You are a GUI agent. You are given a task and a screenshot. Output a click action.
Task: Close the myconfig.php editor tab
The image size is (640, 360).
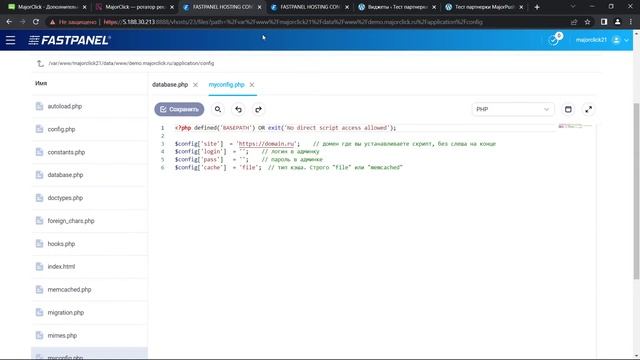pos(252,85)
